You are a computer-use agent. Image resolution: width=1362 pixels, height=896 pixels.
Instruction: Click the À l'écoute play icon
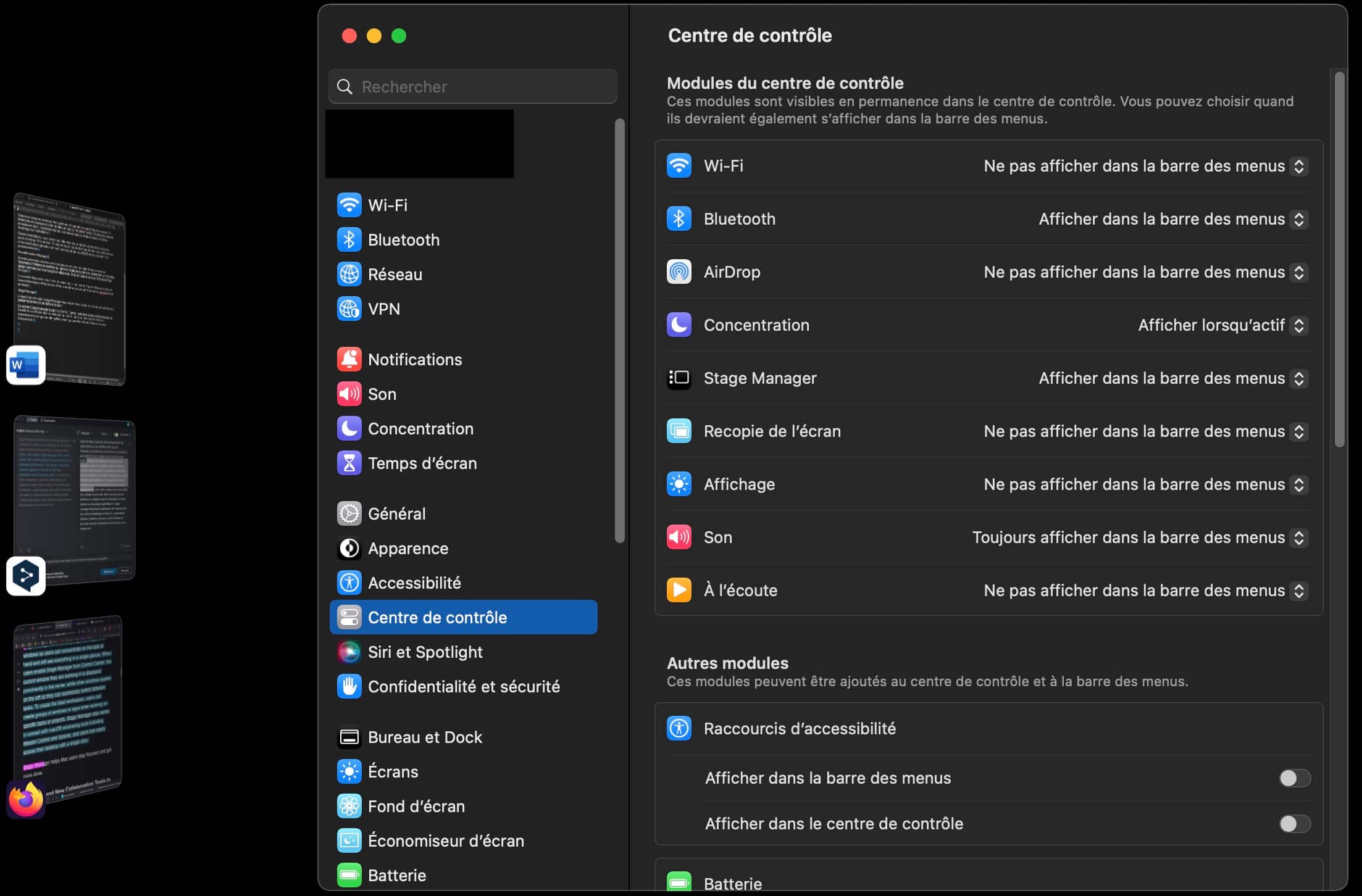coord(679,590)
